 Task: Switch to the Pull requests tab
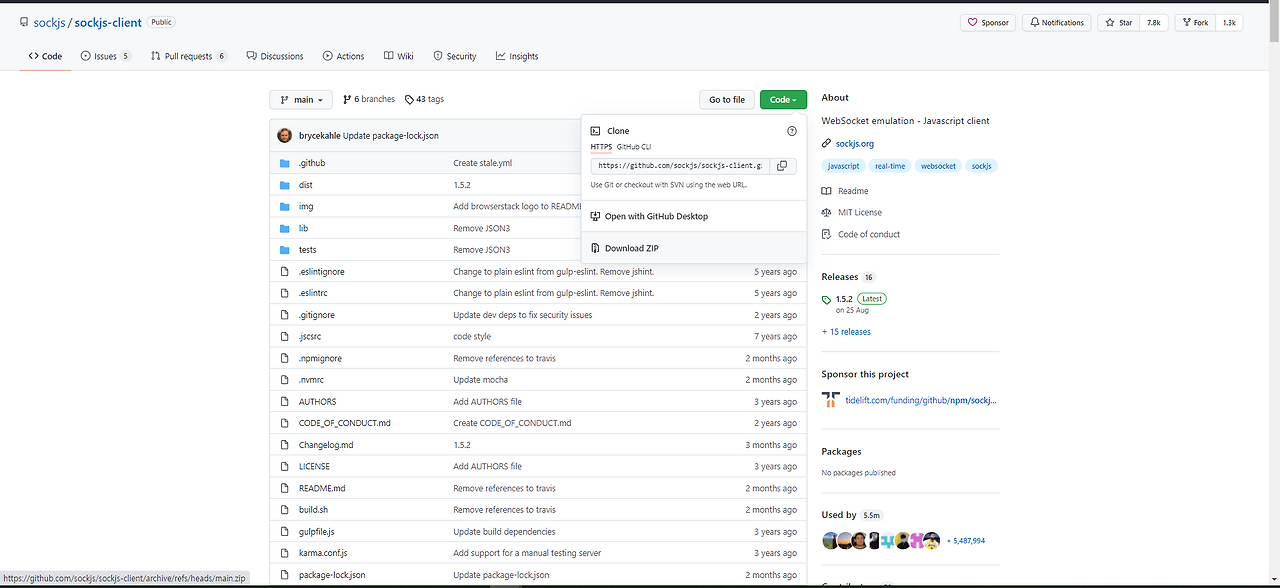(x=188, y=56)
